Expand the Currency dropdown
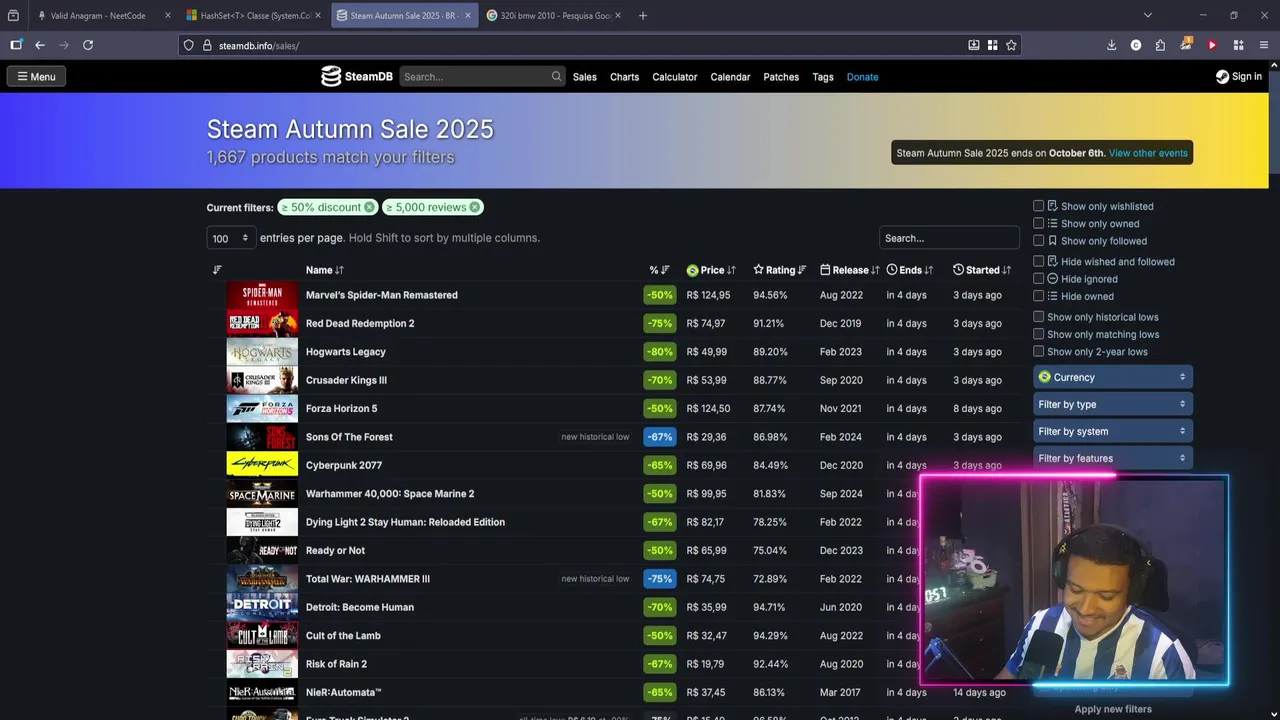 (x=1112, y=377)
